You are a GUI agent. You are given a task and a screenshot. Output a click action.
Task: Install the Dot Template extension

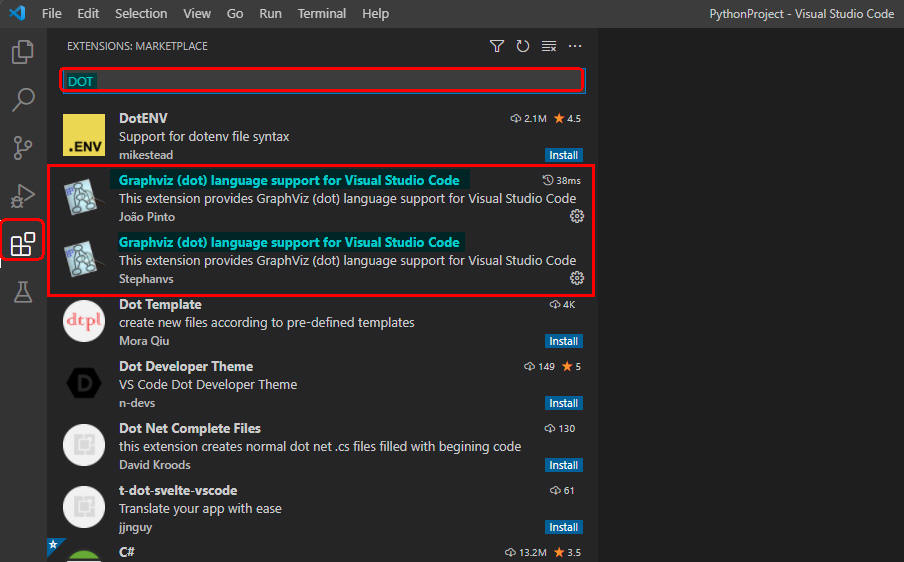click(x=563, y=341)
